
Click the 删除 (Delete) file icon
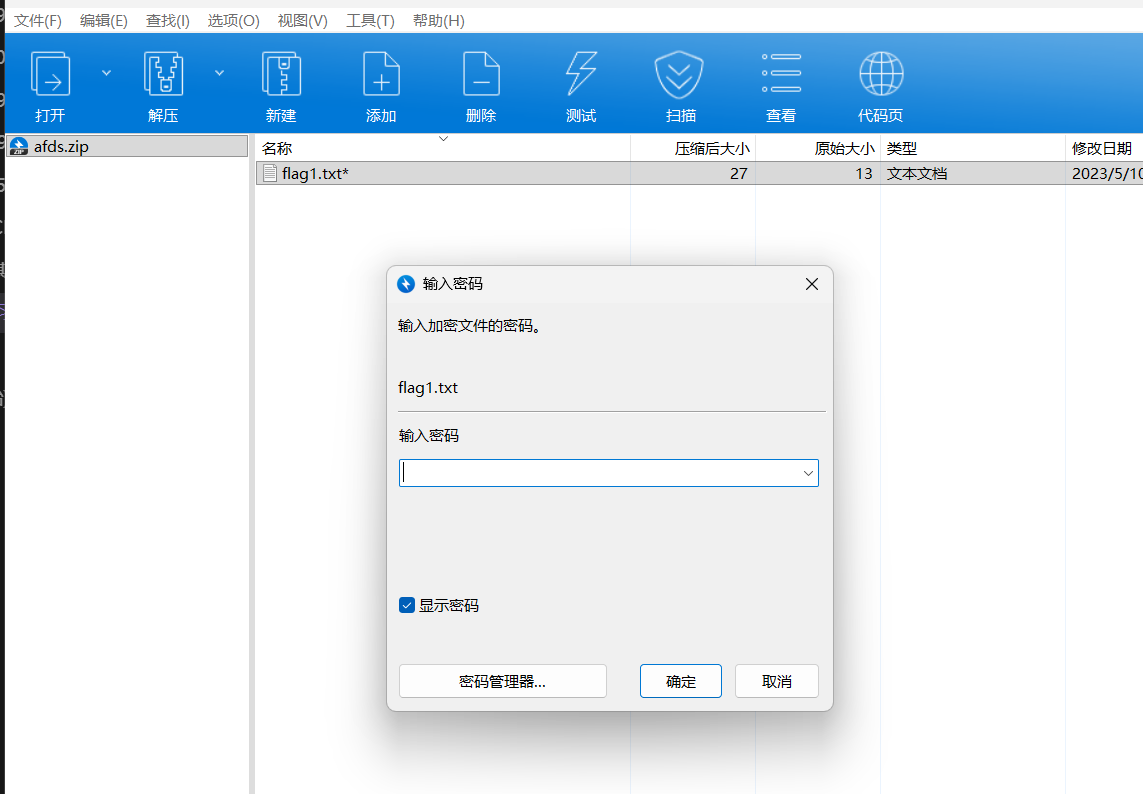pyautogui.click(x=481, y=74)
